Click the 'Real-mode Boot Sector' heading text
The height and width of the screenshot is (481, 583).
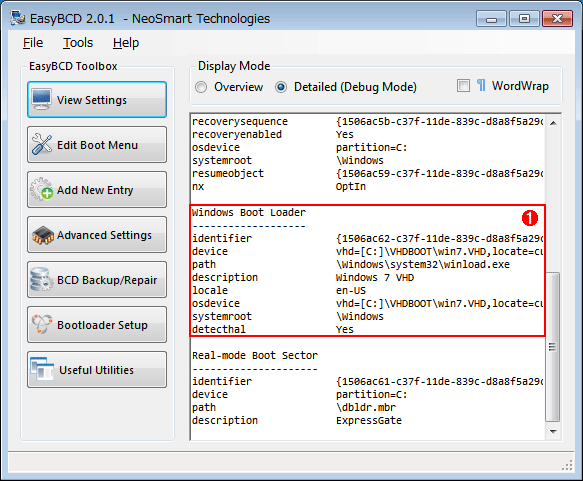pos(255,355)
